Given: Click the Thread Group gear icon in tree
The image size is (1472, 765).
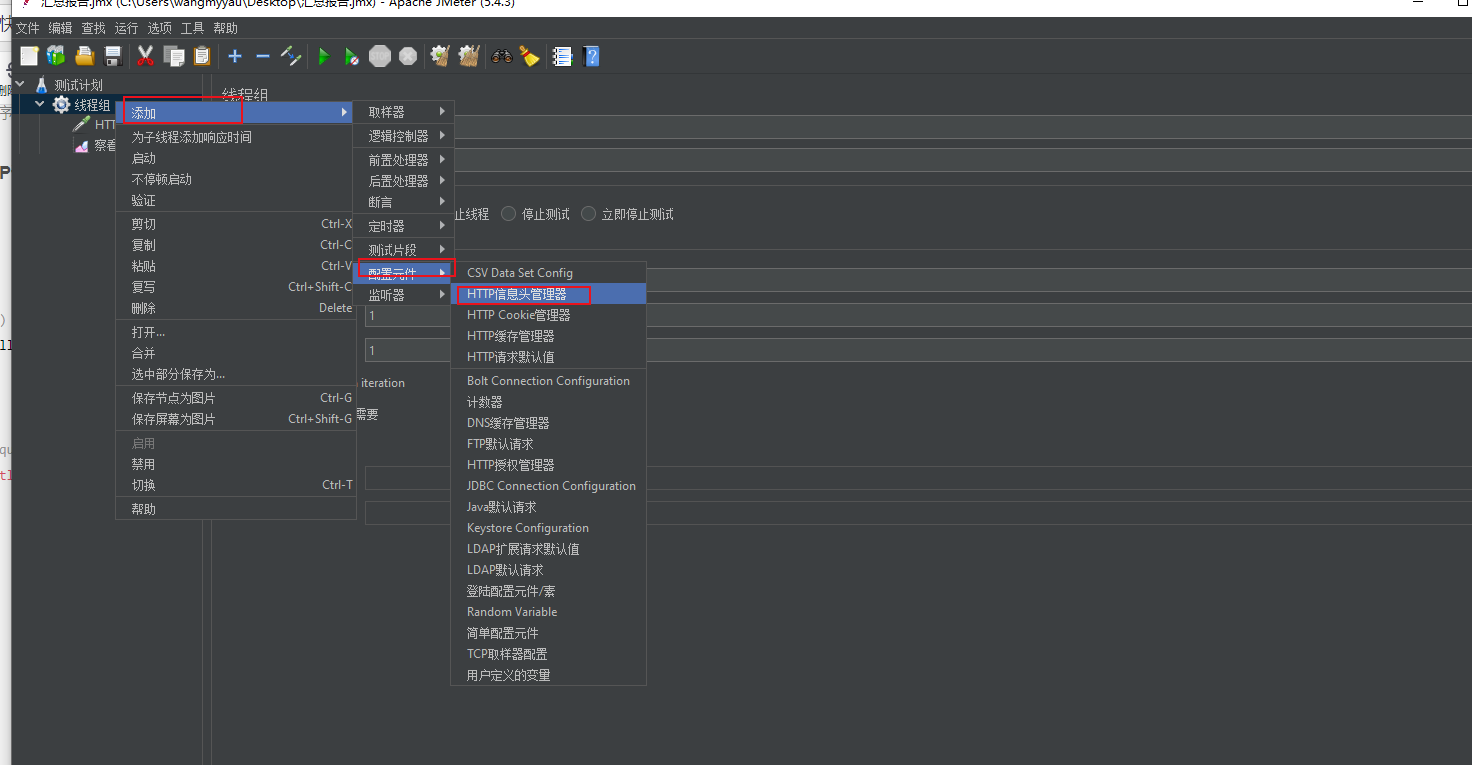Looking at the screenshot, I should (x=61, y=105).
